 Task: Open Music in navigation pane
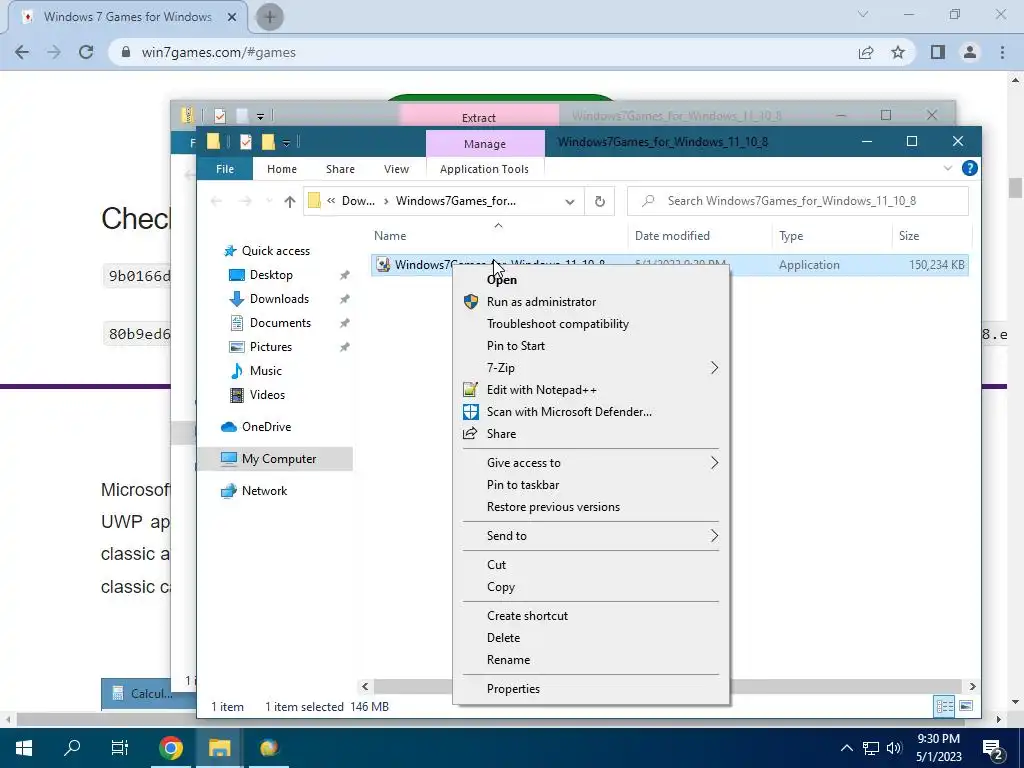[x=265, y=371]
